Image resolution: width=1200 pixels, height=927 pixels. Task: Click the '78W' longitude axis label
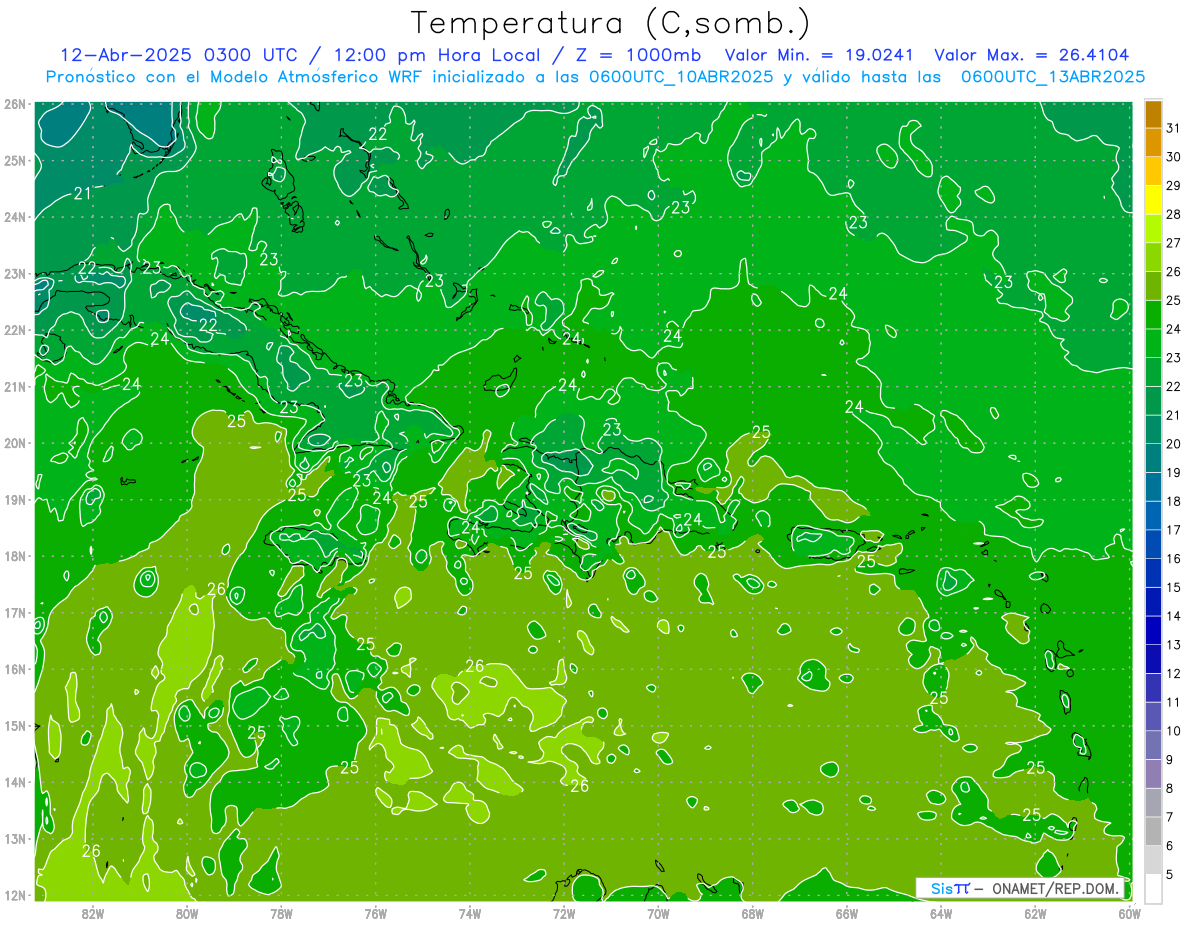[281, 914]
